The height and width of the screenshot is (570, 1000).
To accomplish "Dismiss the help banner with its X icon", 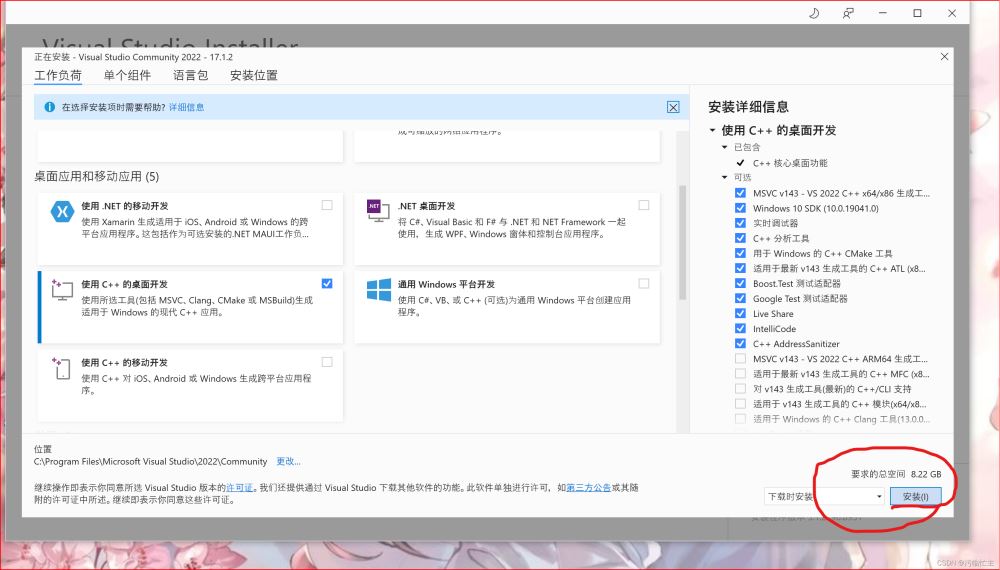I will pyautogui.click(x=673, y=107).
